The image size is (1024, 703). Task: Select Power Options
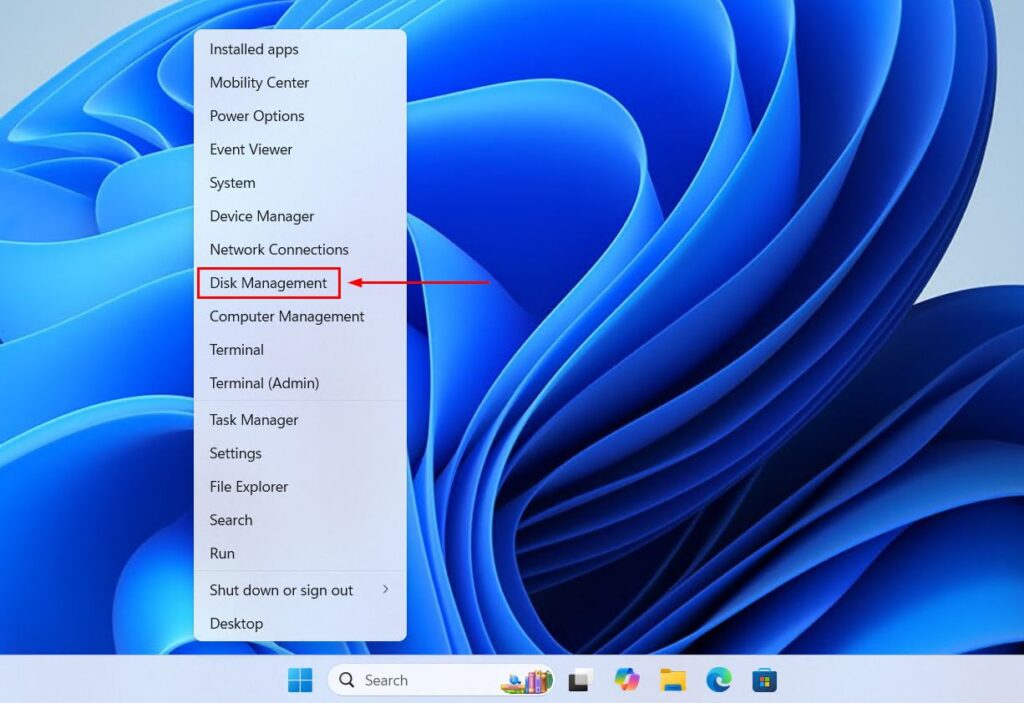click(x=256, y=116)
